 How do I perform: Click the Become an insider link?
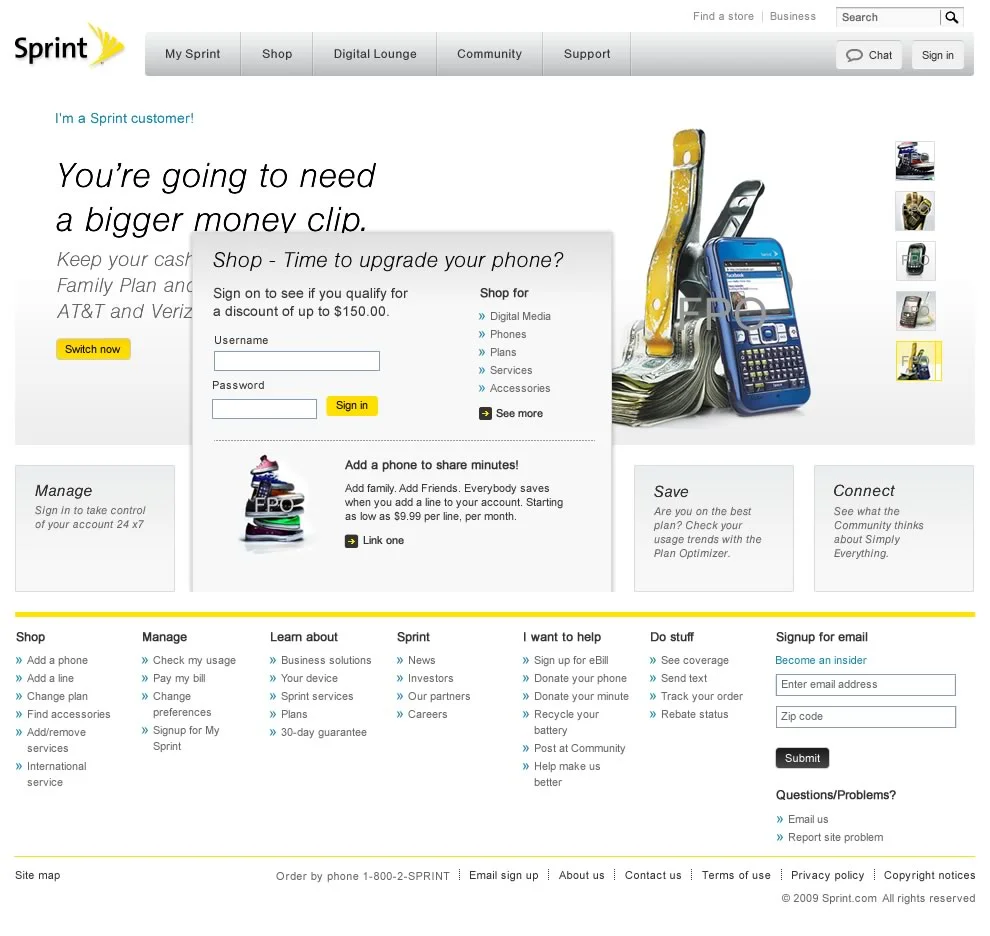(x=820, y=660)
